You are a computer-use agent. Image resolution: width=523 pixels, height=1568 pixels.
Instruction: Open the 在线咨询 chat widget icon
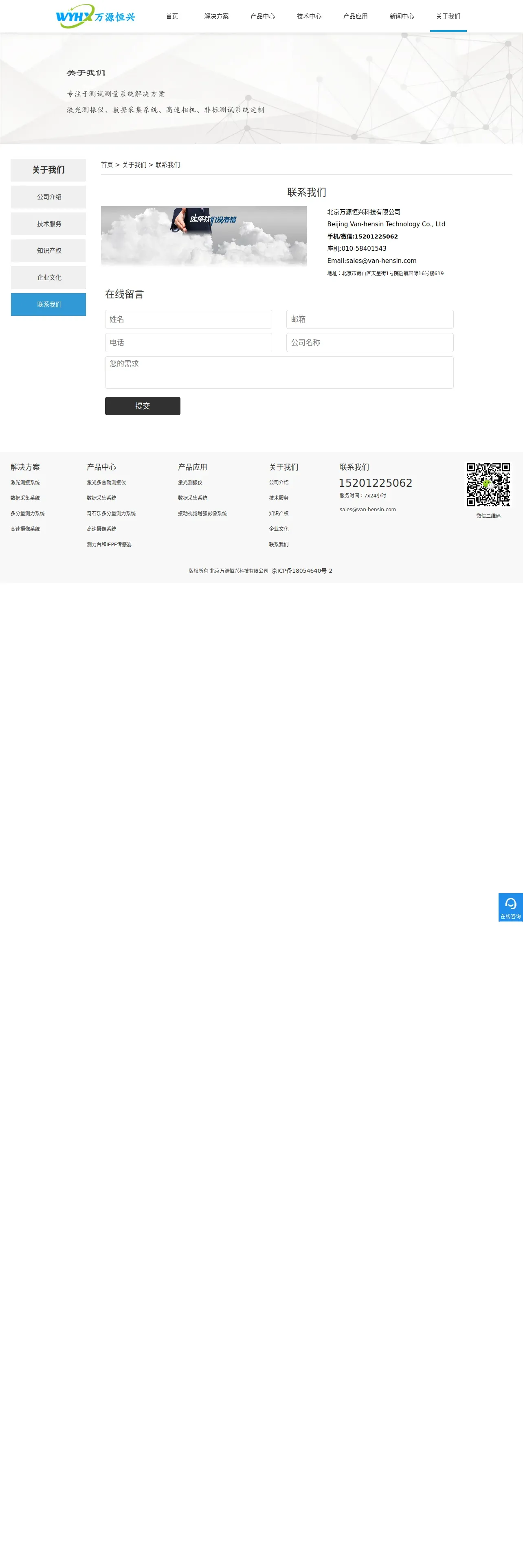[x=510, y=907]
